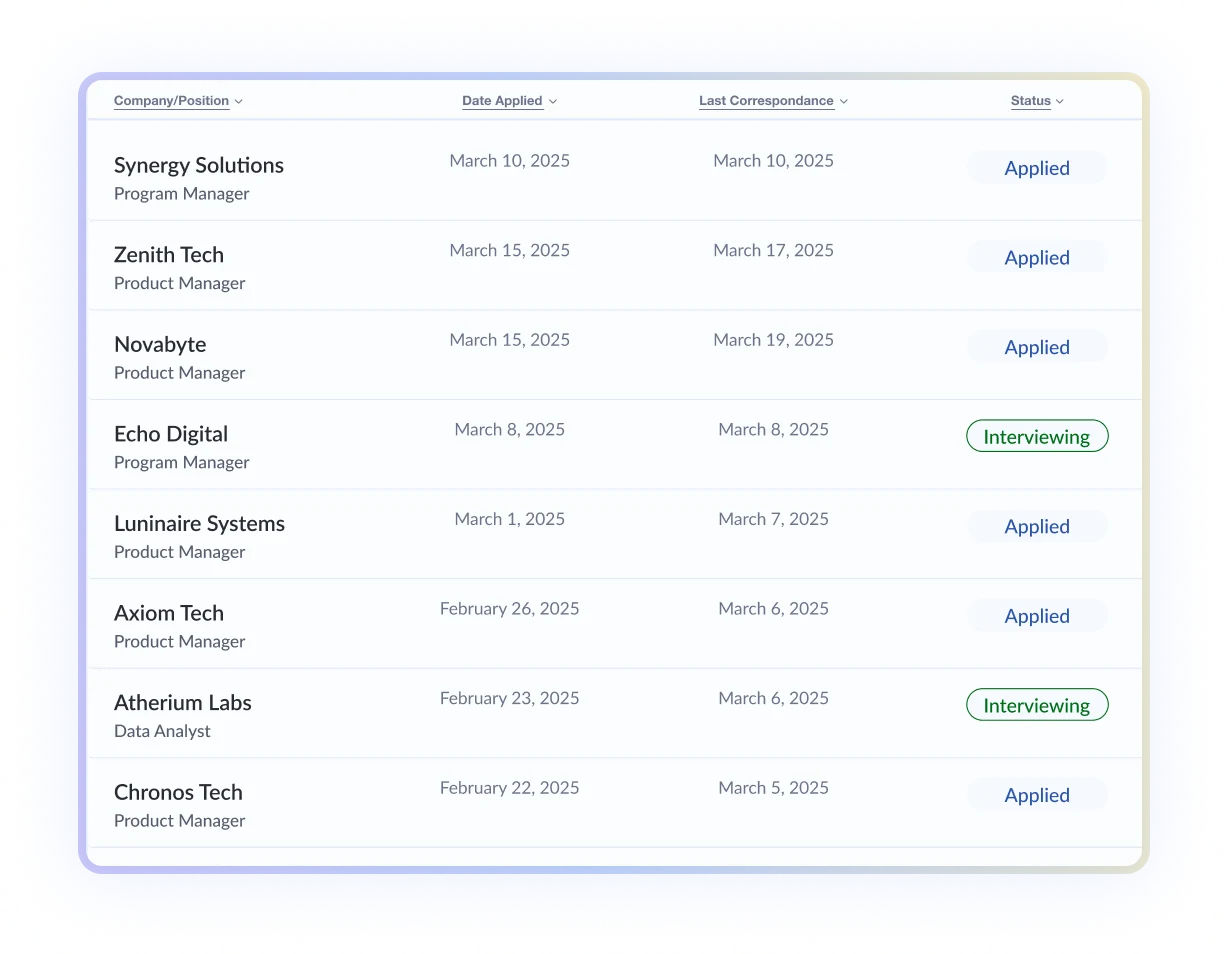Select the Zenith Tech company name
The height and width of the screenshot is (954, 1224).
[169, 255]
